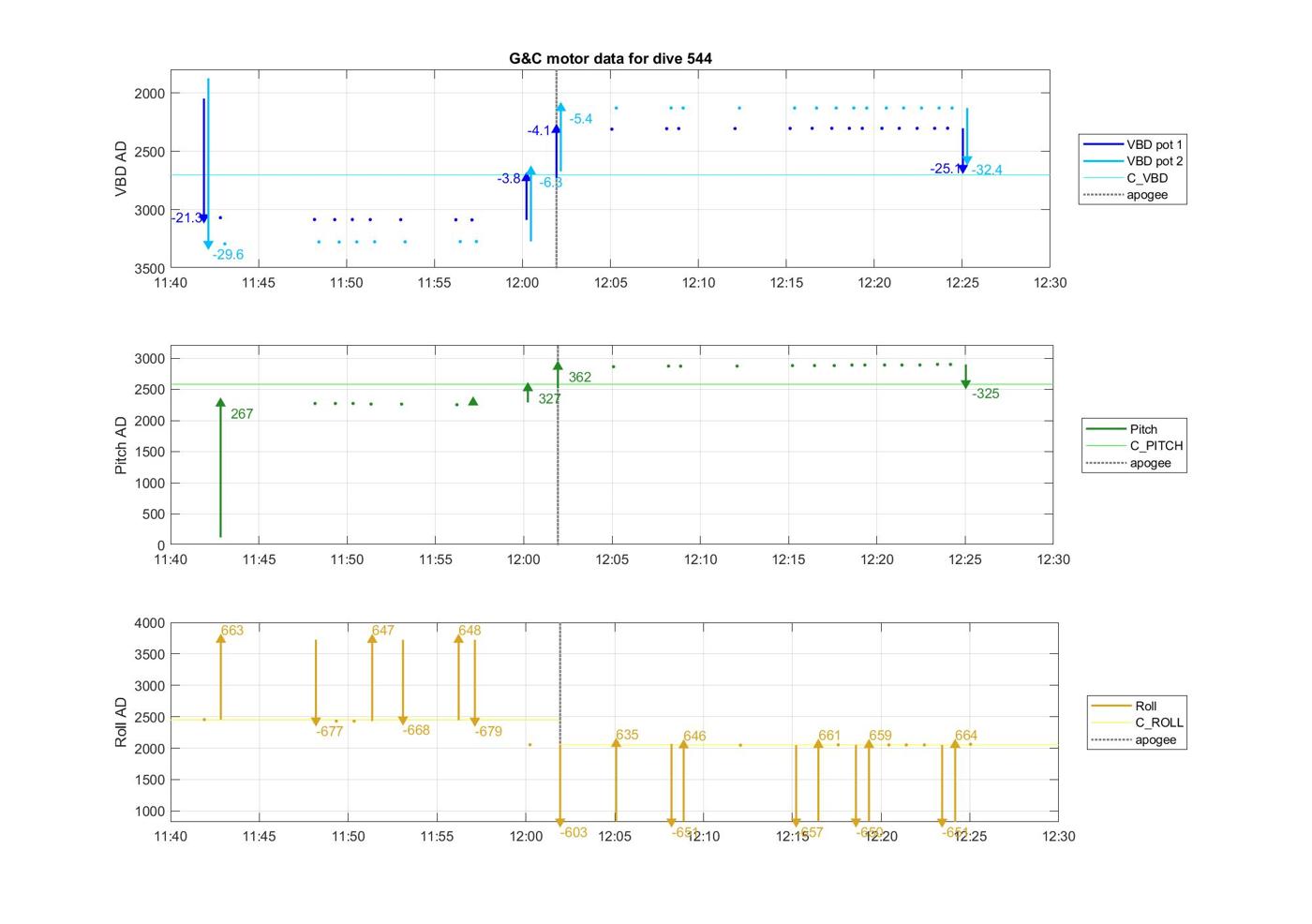This screenshot has width=1312, height=924.
Task: Click the "4000" tick on Roll AD axis
Action: click(x=150, y=623)
